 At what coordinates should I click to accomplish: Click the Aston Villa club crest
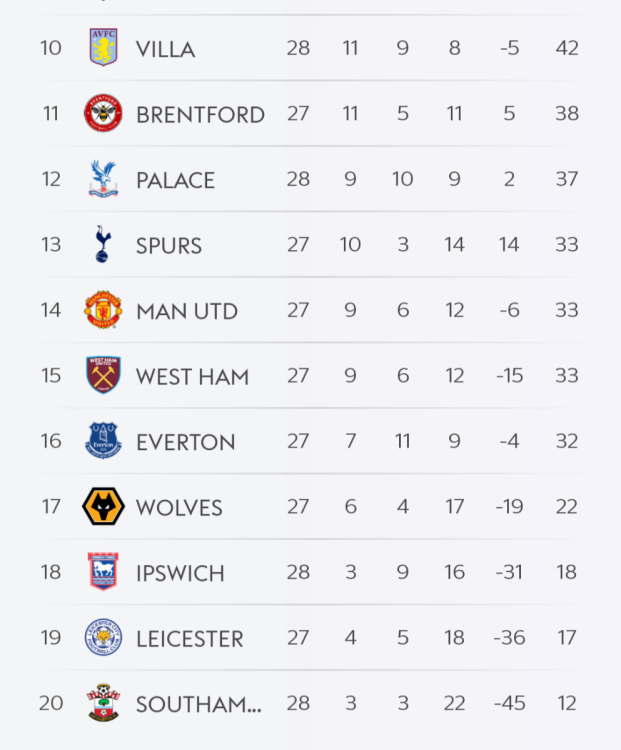coord(102,48)
